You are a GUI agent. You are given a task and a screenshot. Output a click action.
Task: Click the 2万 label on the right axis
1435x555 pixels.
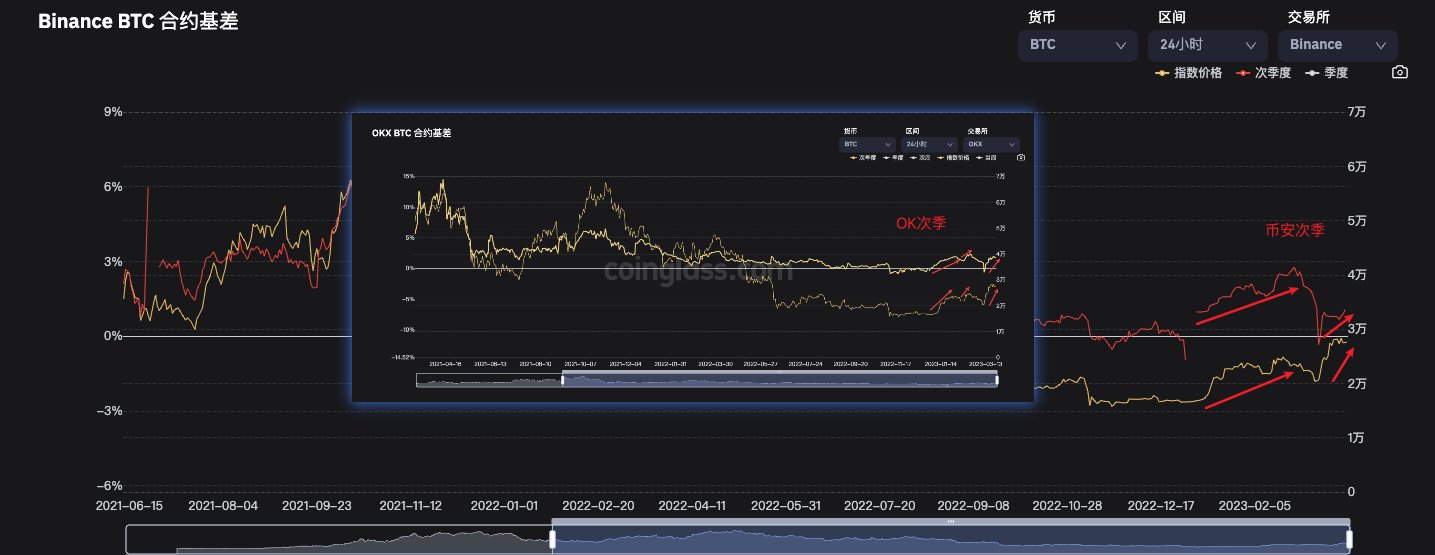click(1357, 383)
